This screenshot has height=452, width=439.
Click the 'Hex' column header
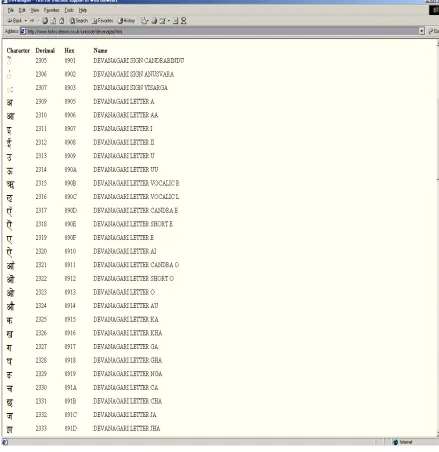(69, 51)
